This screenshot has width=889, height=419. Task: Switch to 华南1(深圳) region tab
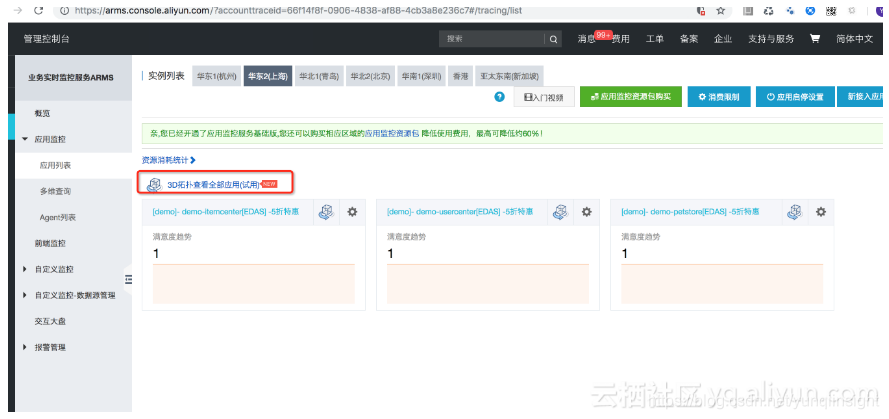coord(421,77)
